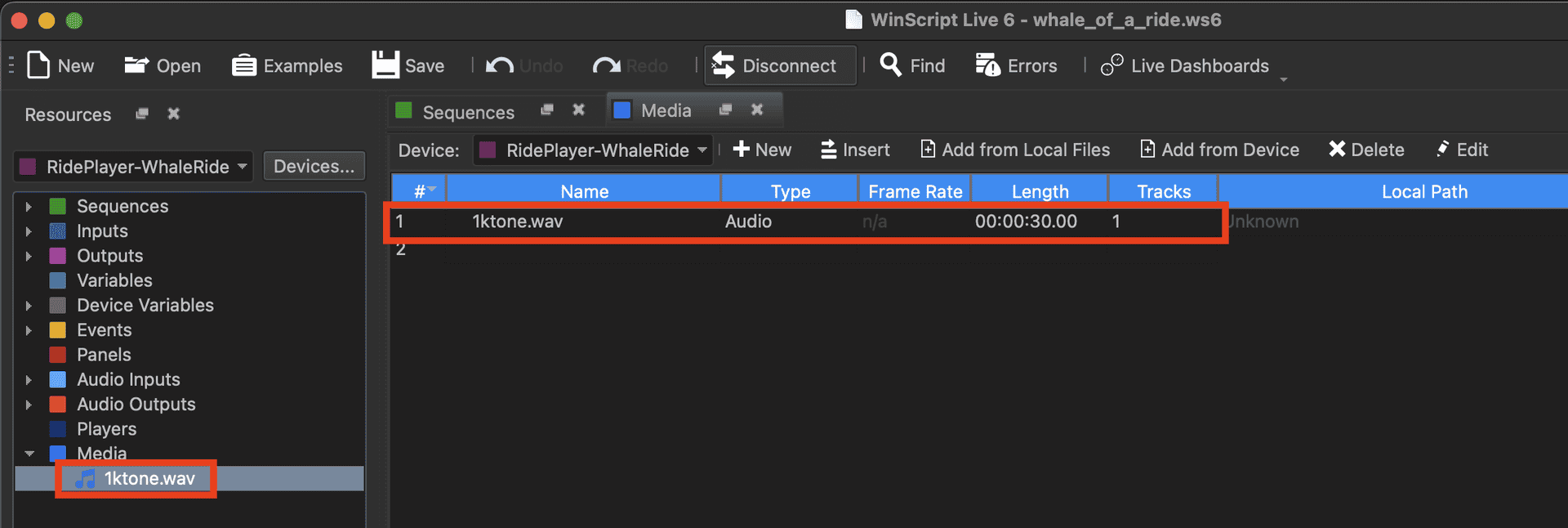Add media from Local Files
1568x528 pixels.
(1015, 150)
